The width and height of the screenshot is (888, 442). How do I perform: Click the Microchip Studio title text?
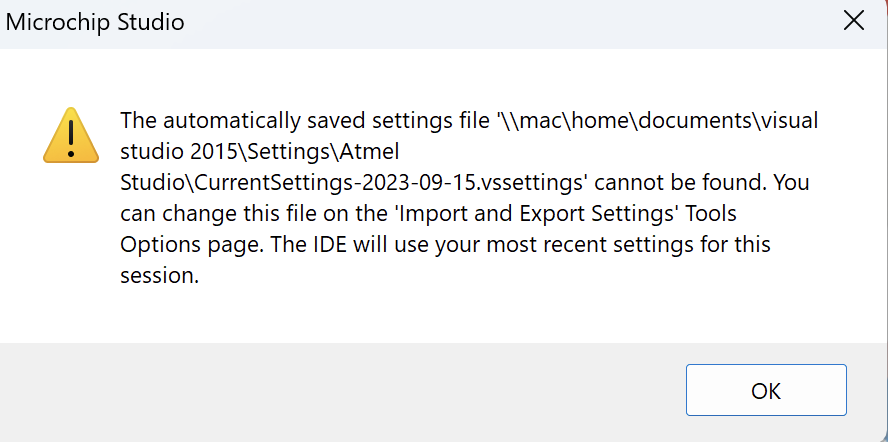click(95, 23)
